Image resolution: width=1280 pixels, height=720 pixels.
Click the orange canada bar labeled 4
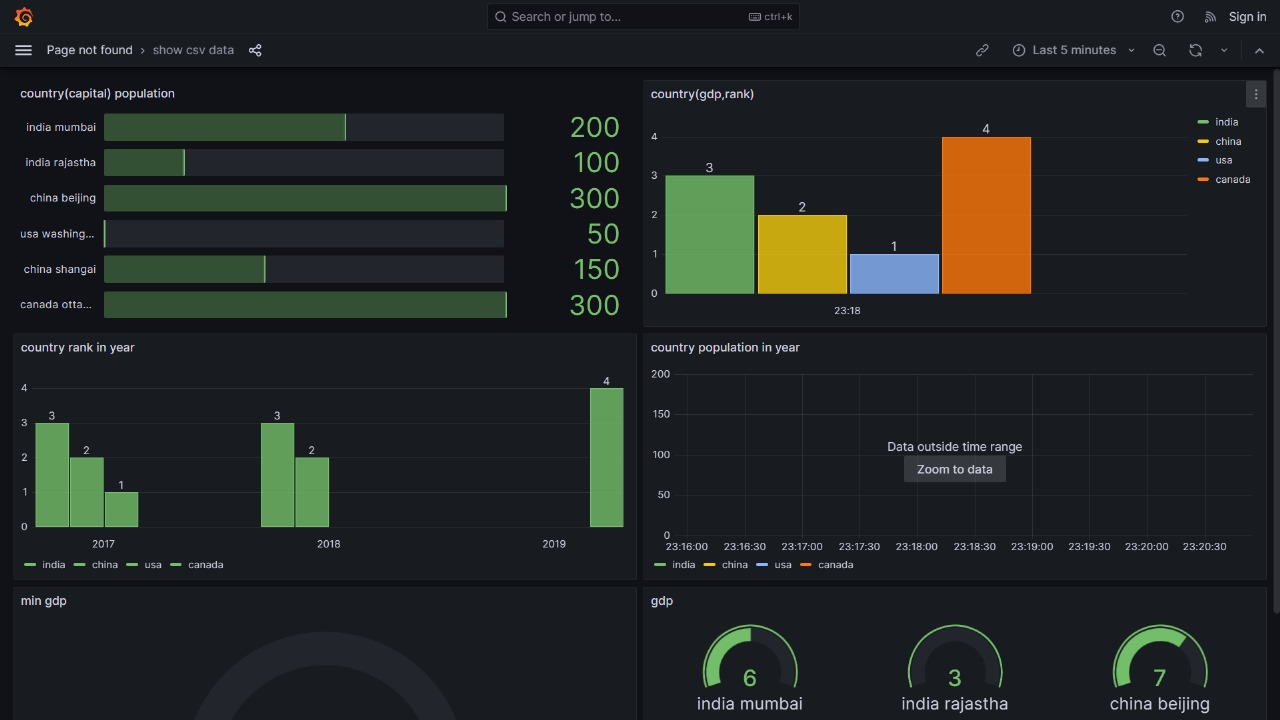[x=986, y=215]
